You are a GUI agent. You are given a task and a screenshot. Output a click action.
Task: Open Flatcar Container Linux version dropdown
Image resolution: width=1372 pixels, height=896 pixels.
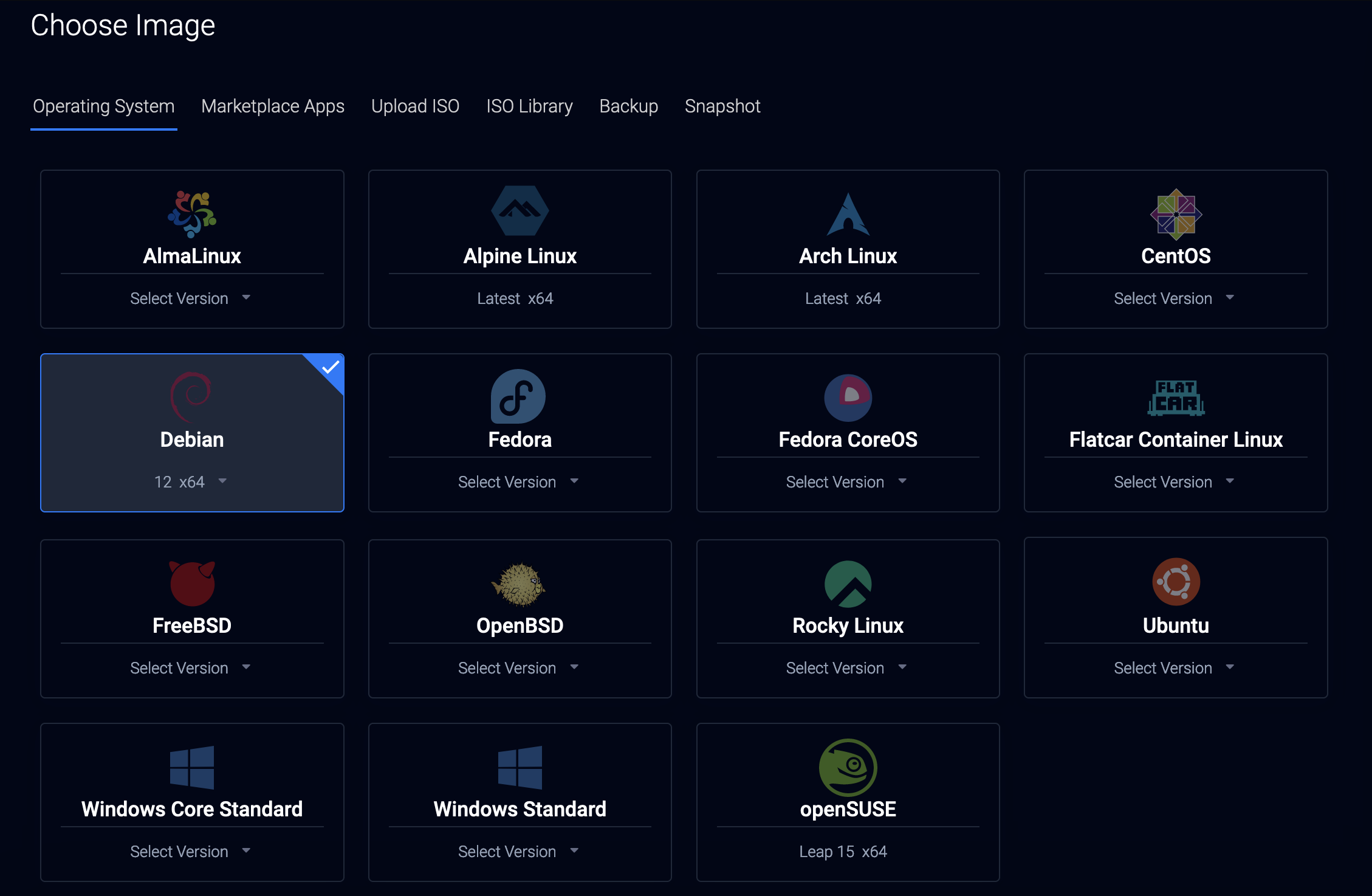(1174, 482)
